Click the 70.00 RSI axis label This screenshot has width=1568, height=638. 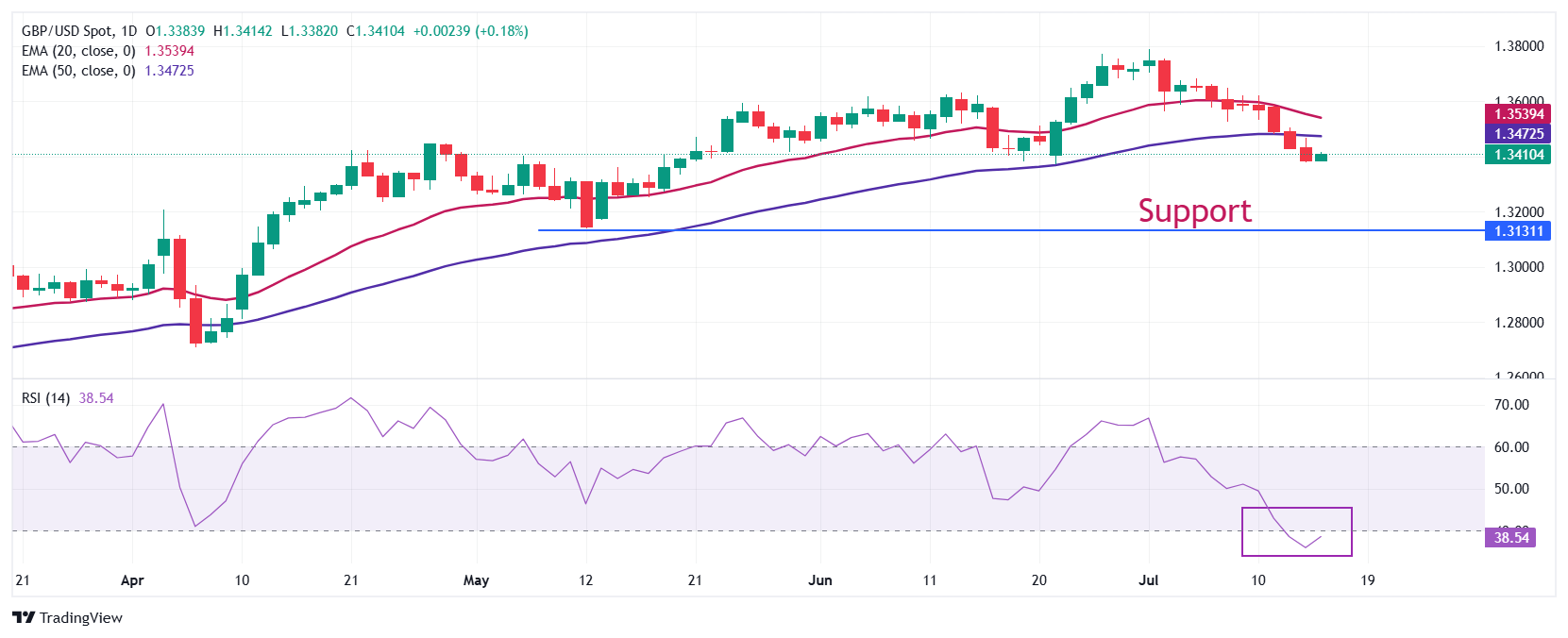point(1511,405)
